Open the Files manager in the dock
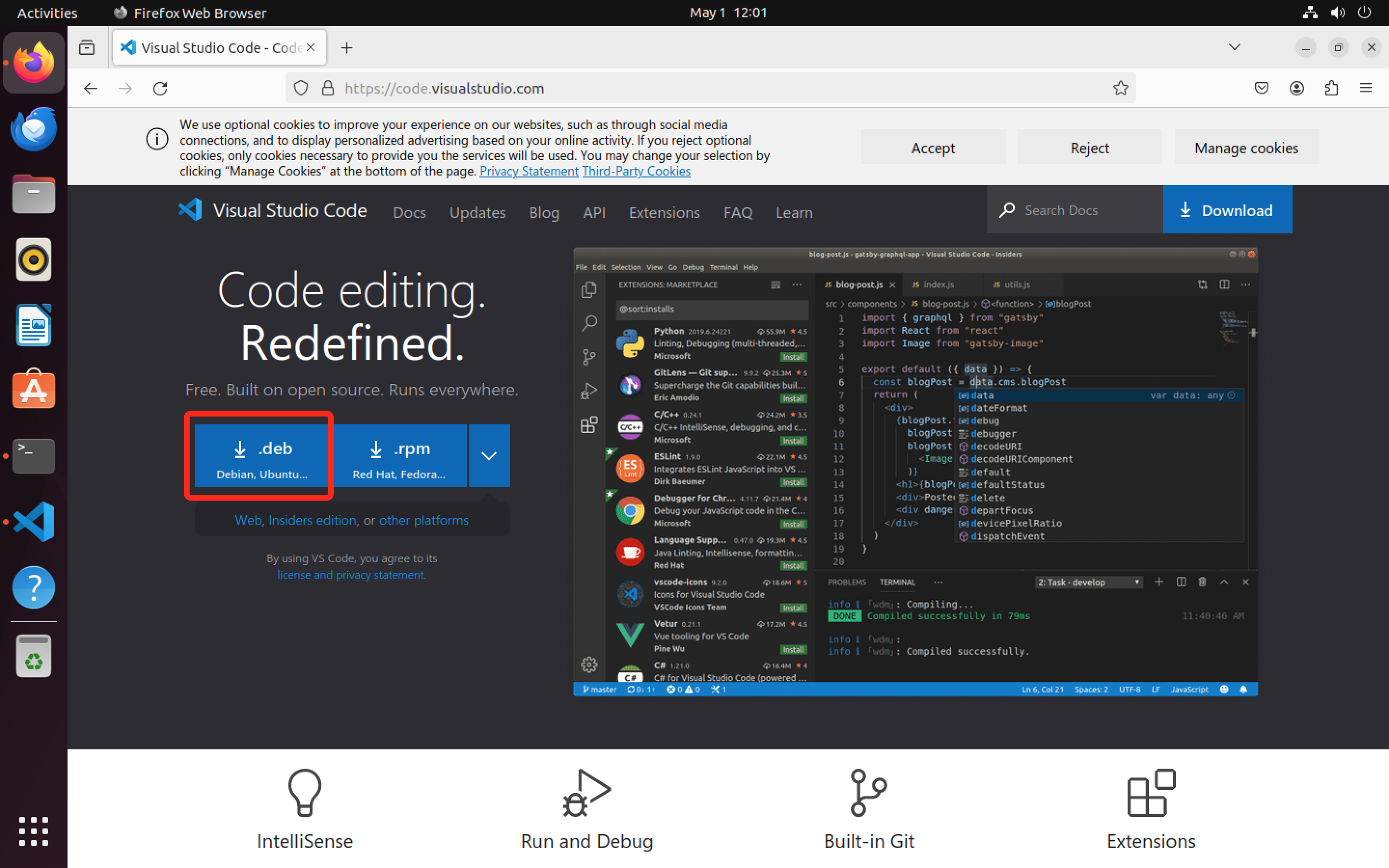Viewport: 1389px width, 868px height. coord(33,194)
